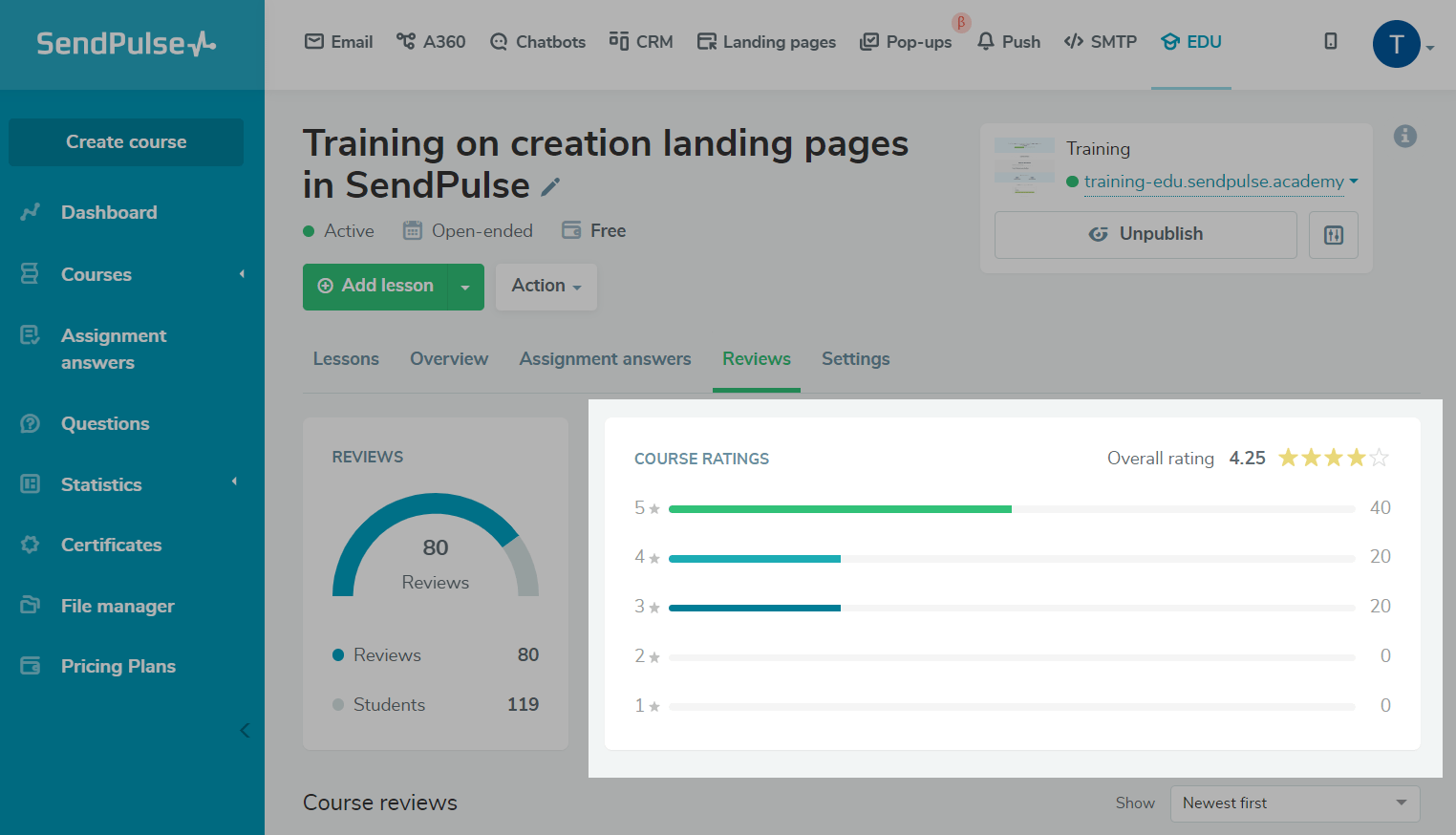This screenshot has height=835, width=1456.
Task: Click the 80 Reviews gauge chart
Action: (436, 545)
